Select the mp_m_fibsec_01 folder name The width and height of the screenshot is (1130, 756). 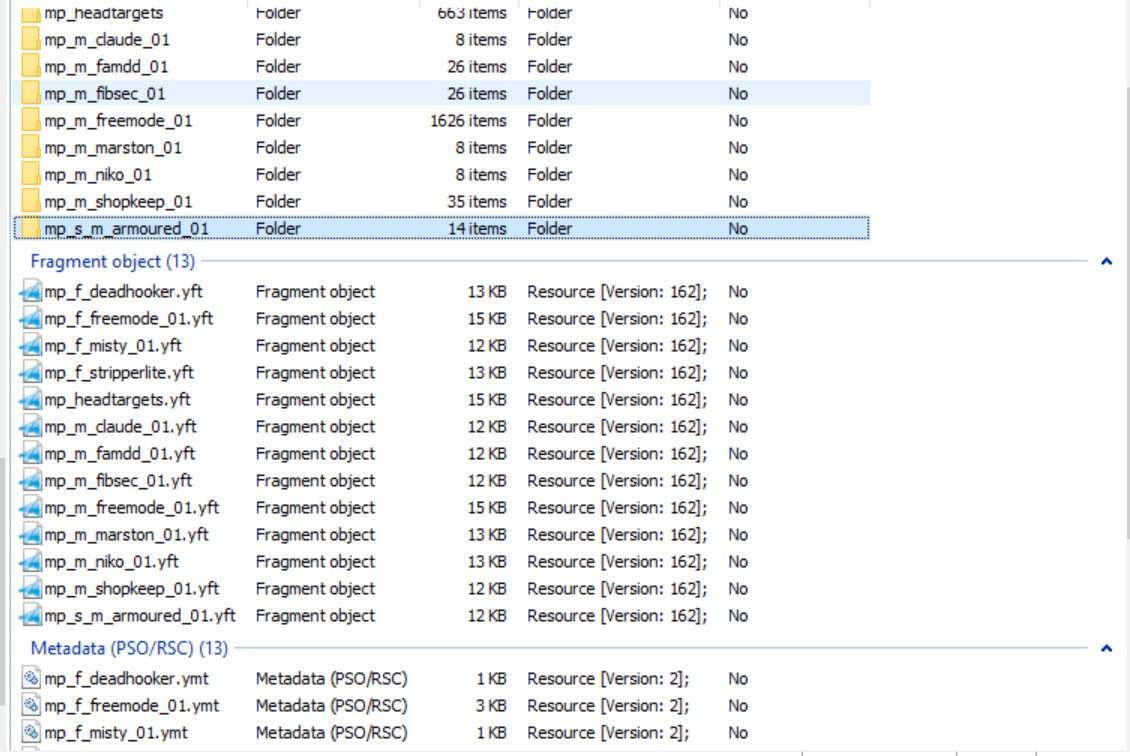[104, 94]
